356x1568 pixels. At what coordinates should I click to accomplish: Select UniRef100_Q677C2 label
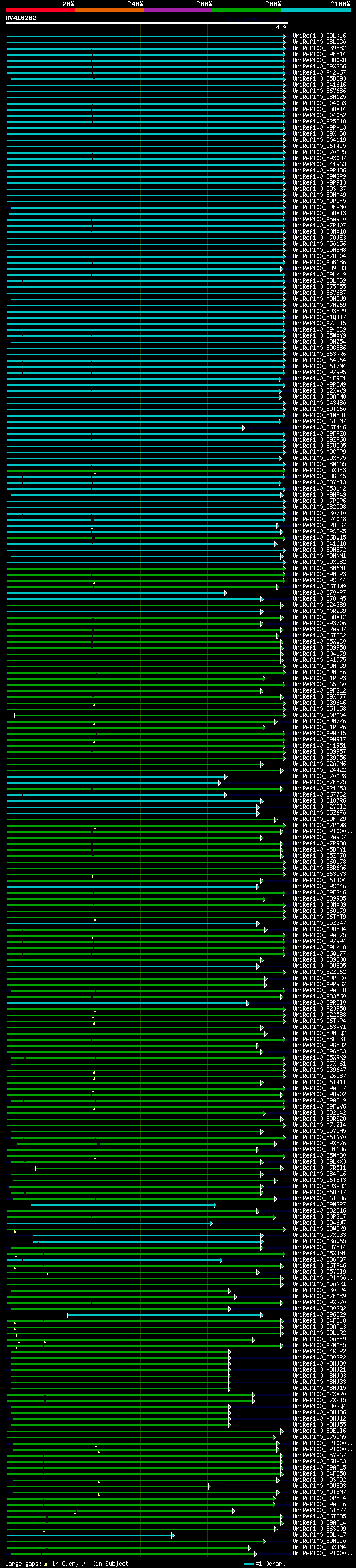pyautogui.click(x=319, y=794)
